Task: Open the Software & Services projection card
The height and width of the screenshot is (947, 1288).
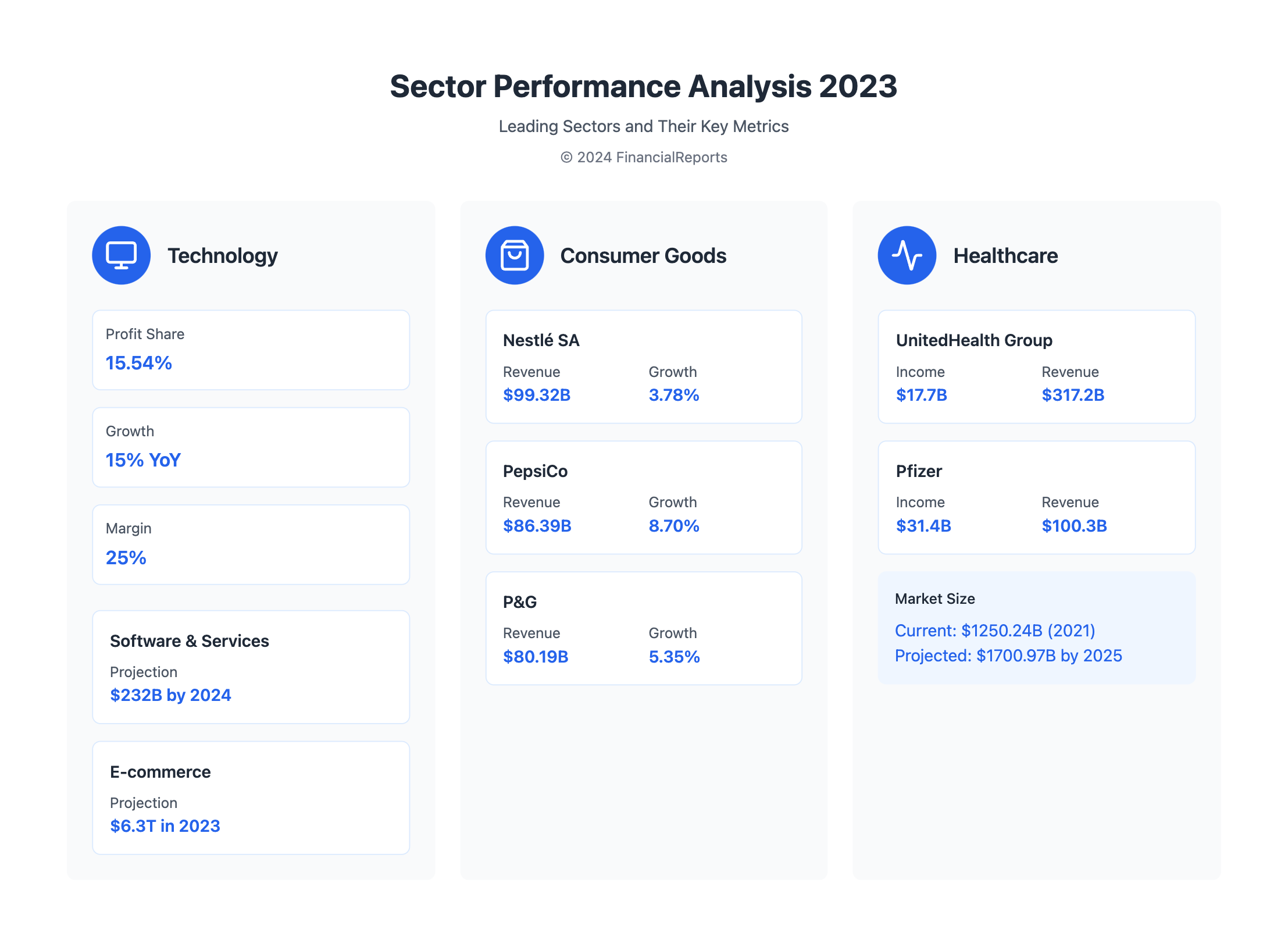Action: pos(251,667)
